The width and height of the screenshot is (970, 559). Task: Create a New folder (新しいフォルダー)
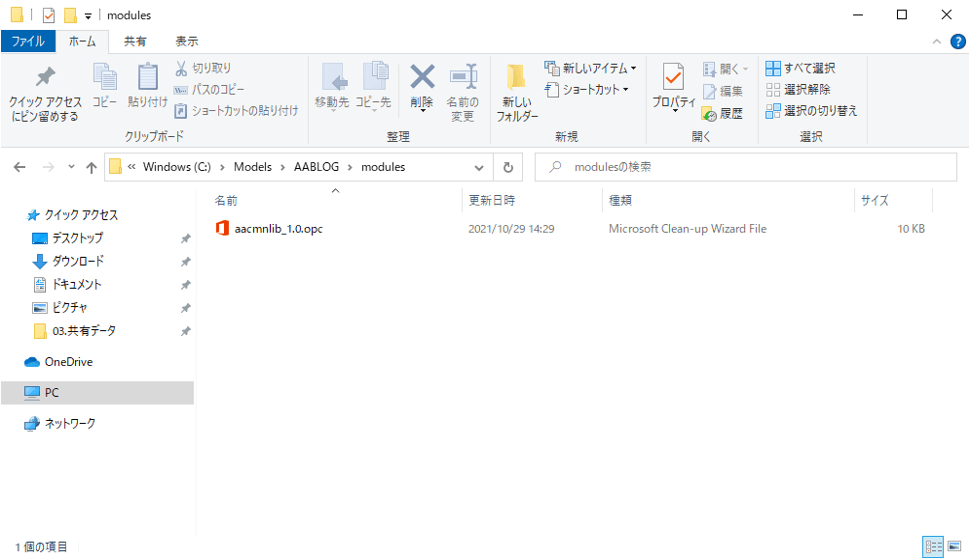pyautogui.click(x=517, y=93)
